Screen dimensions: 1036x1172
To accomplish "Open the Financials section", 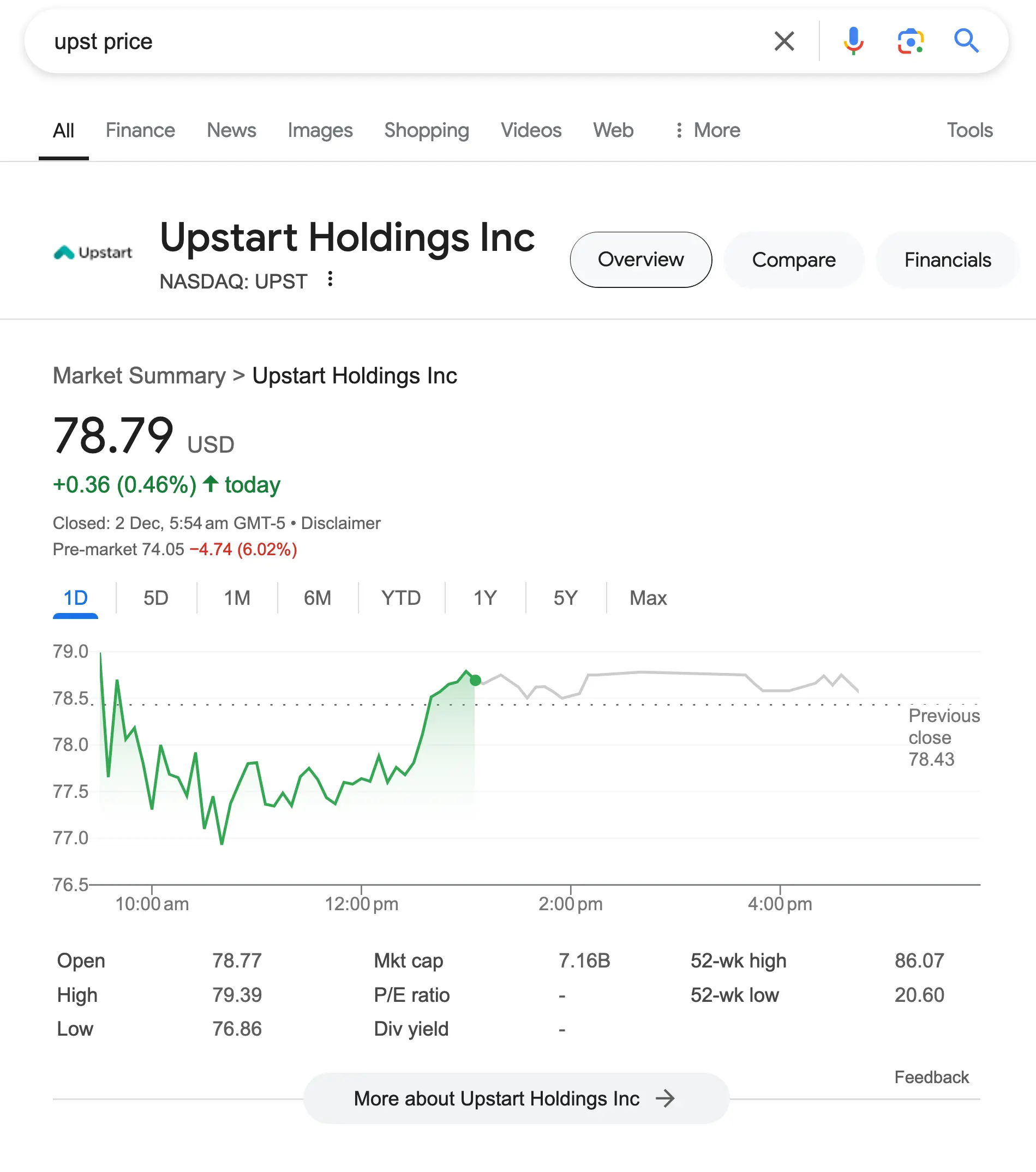I will coord(948,260).
